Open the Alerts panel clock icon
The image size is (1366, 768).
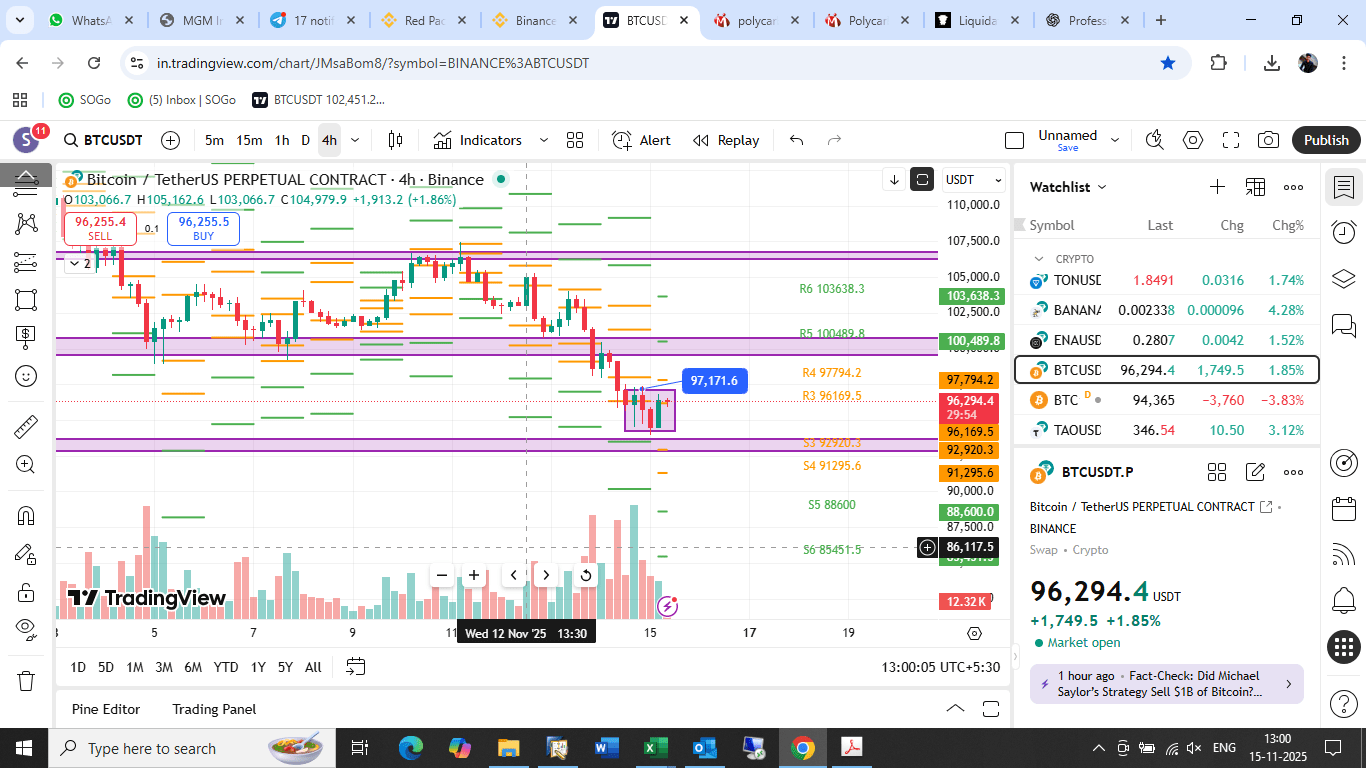(1344, 232)
